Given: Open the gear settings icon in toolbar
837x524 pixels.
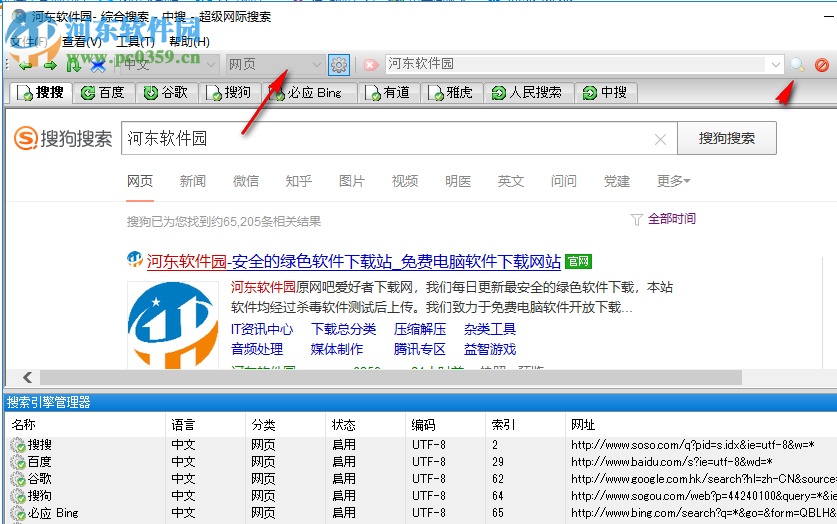Looking at the screenshot, I should (339, 65).
